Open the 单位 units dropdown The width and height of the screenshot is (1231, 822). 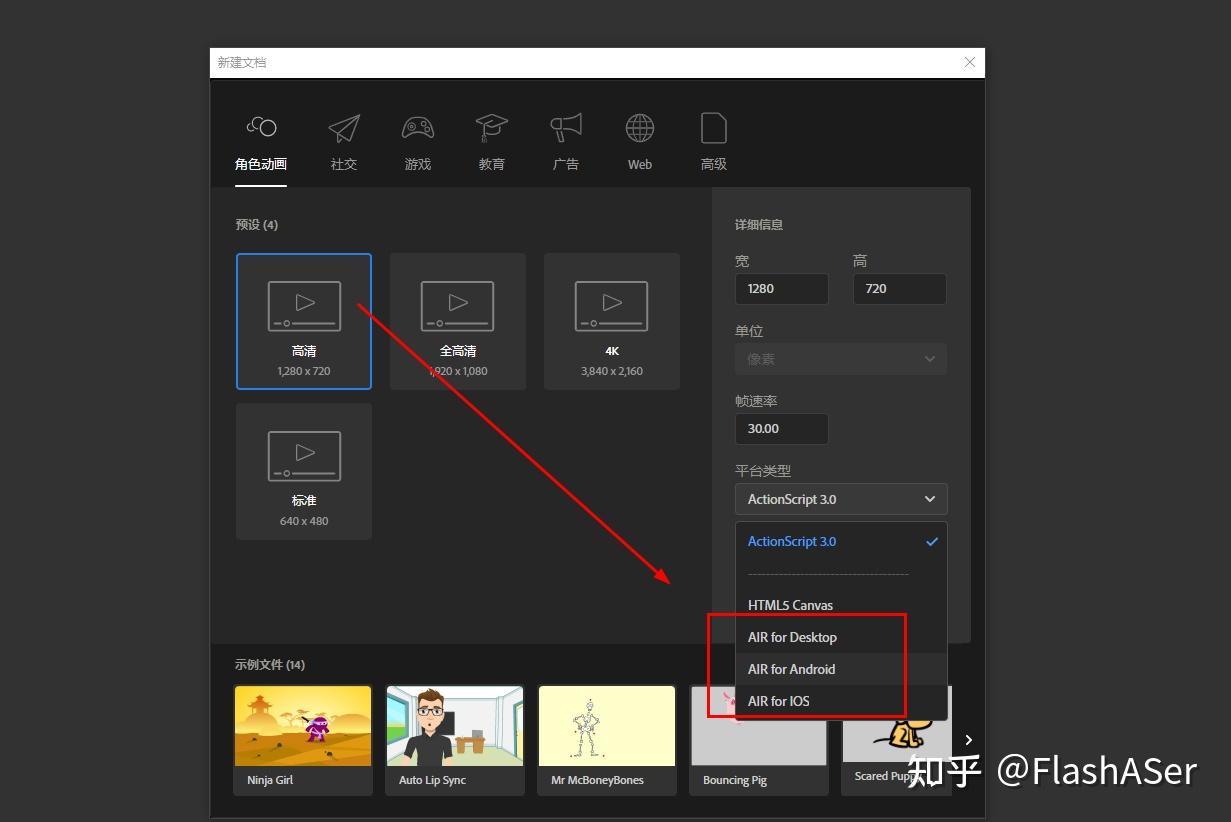point(841,359)
